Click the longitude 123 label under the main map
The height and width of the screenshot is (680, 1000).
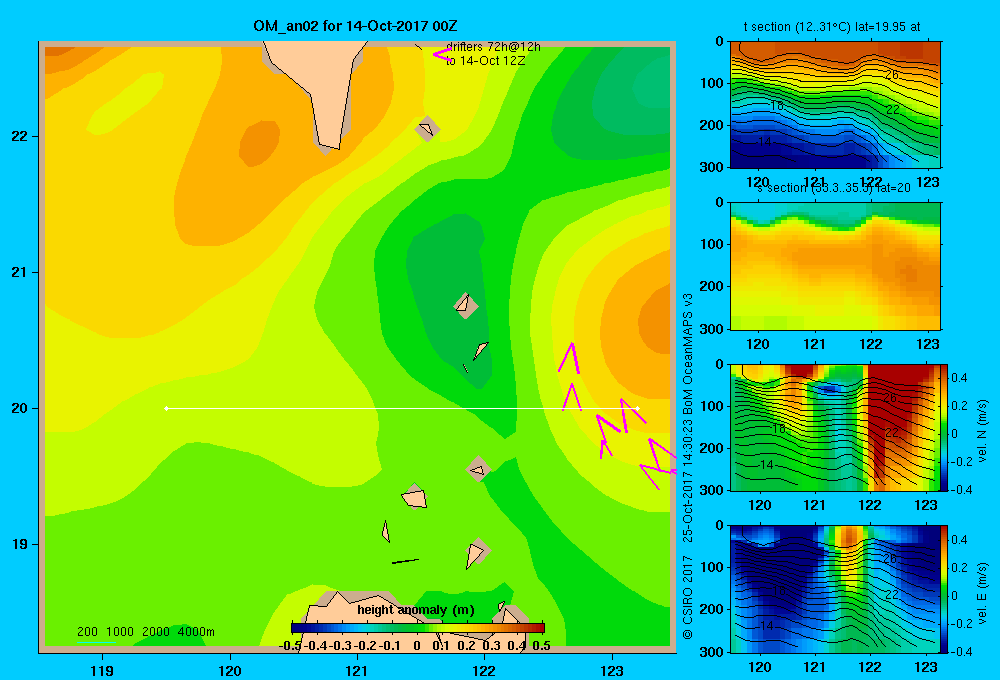pos(612,670)
